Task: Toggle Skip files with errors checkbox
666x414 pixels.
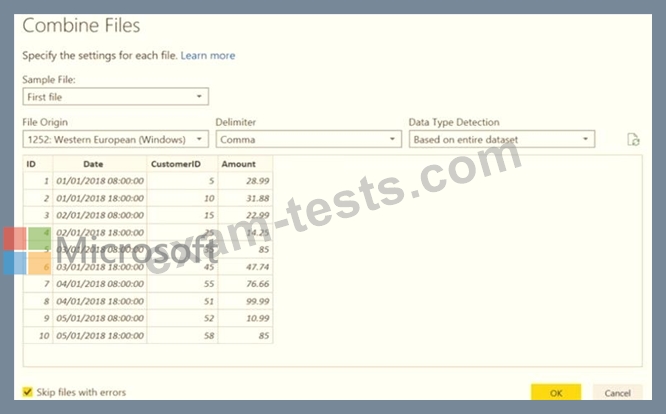Action: click(28, 392)
